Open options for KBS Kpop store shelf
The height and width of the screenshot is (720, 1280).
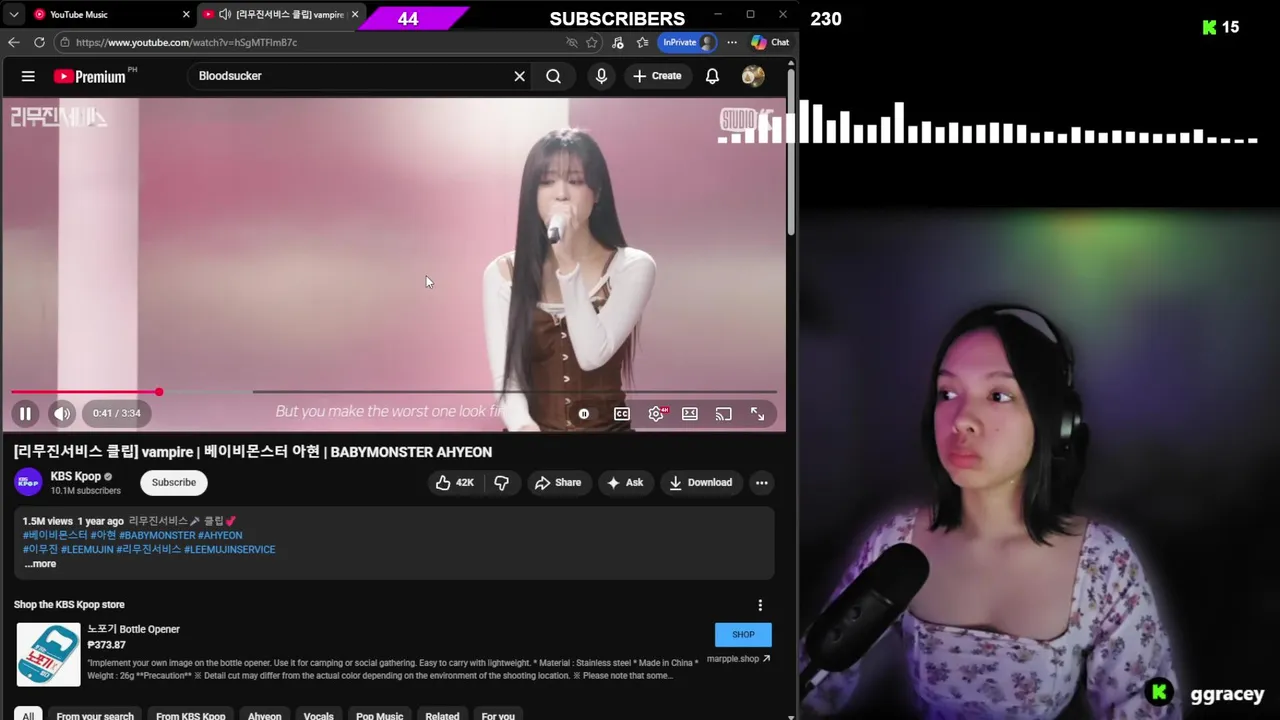(760, 605)
